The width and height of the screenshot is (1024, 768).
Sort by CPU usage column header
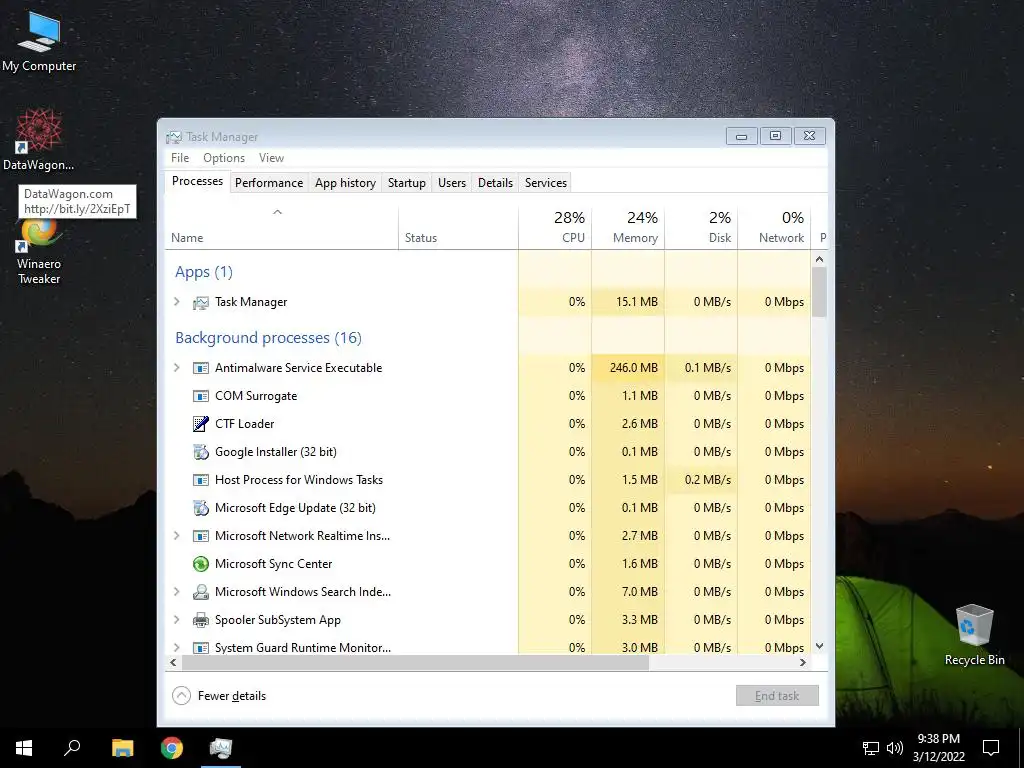point(555,227)
